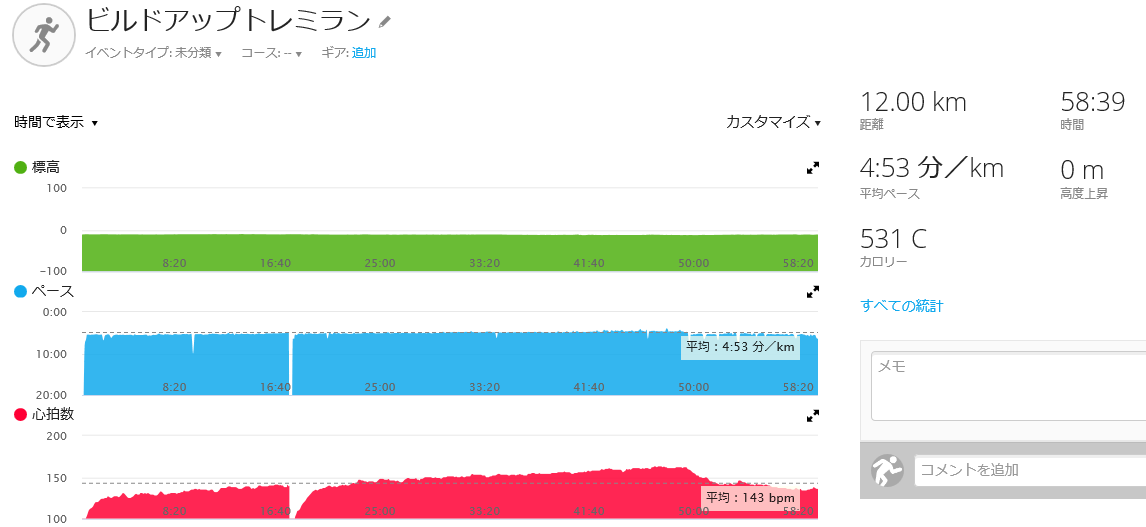The width and height of the screenshot is (1146, 527).
Task: Toggle the red 心拍数 heart rate series dot
Action: click(x=20, y=414)
